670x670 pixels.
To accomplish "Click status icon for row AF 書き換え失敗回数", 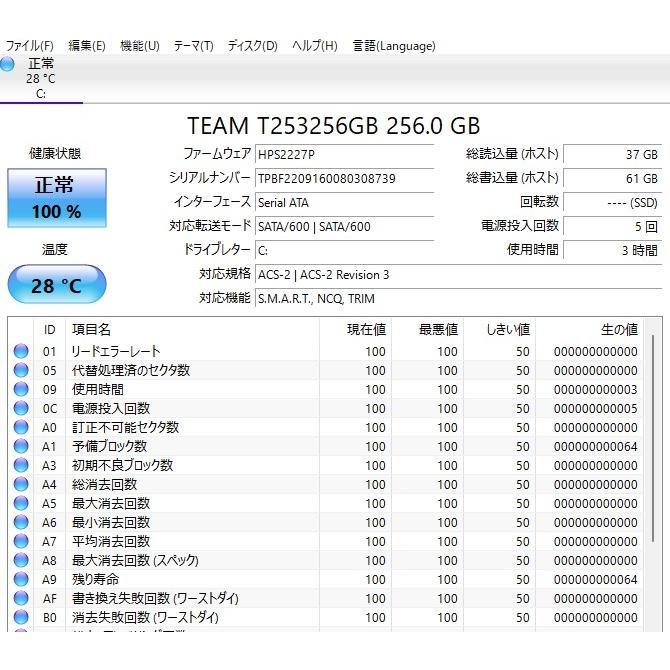I will [21, 598].
